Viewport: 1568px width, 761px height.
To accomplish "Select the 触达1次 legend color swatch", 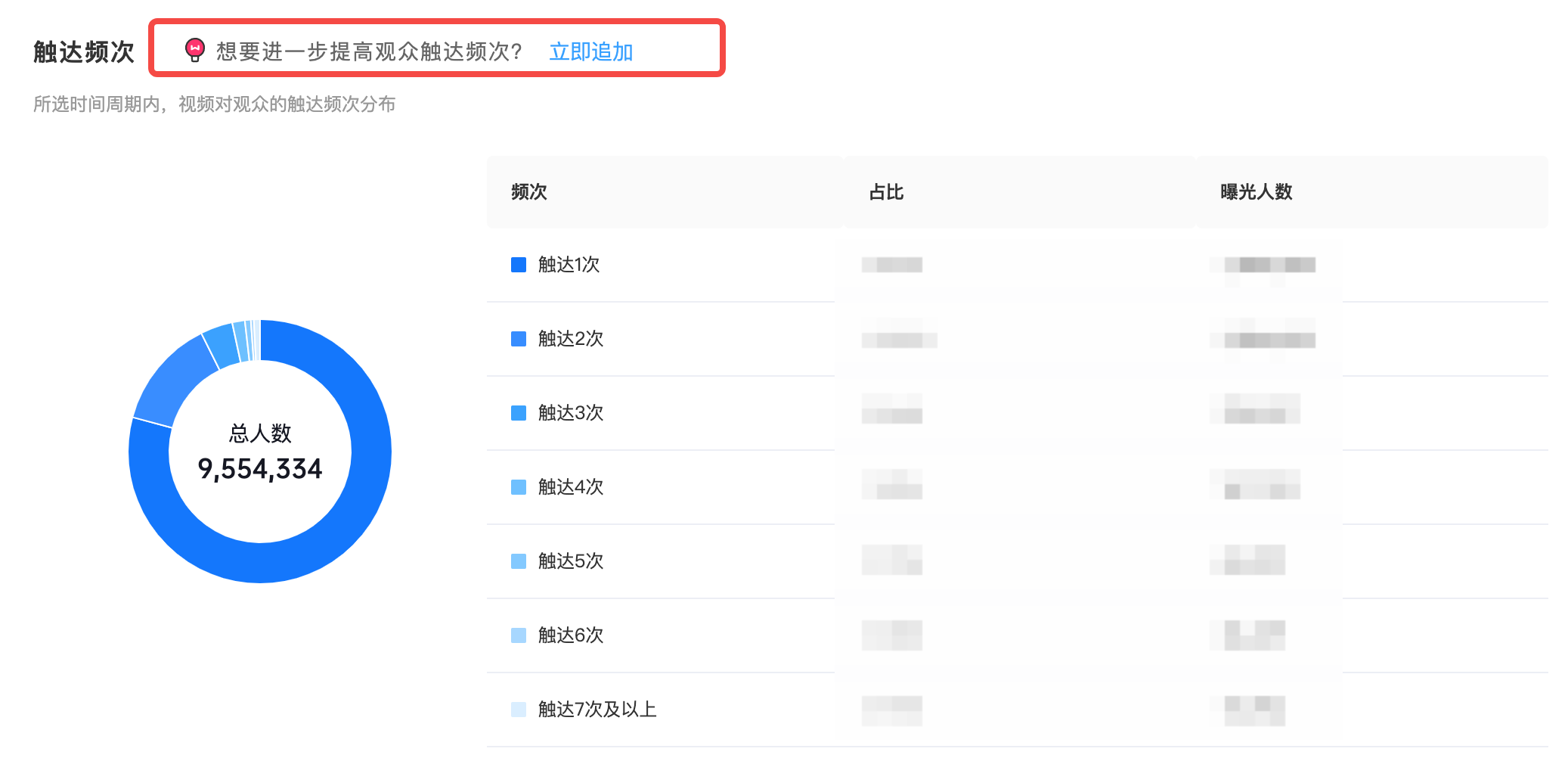I will coord(519,265).
